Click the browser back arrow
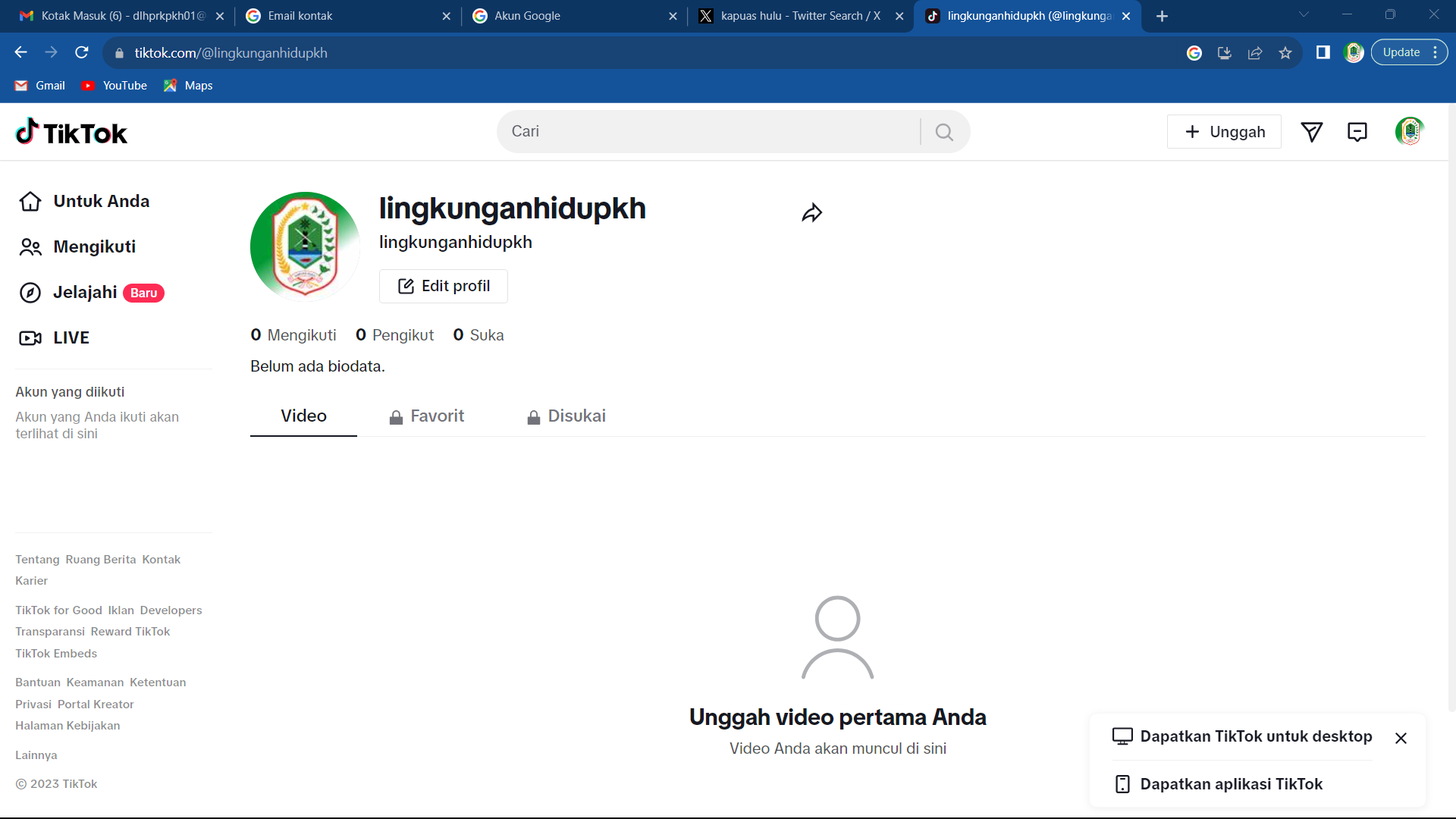 [20, 52]
